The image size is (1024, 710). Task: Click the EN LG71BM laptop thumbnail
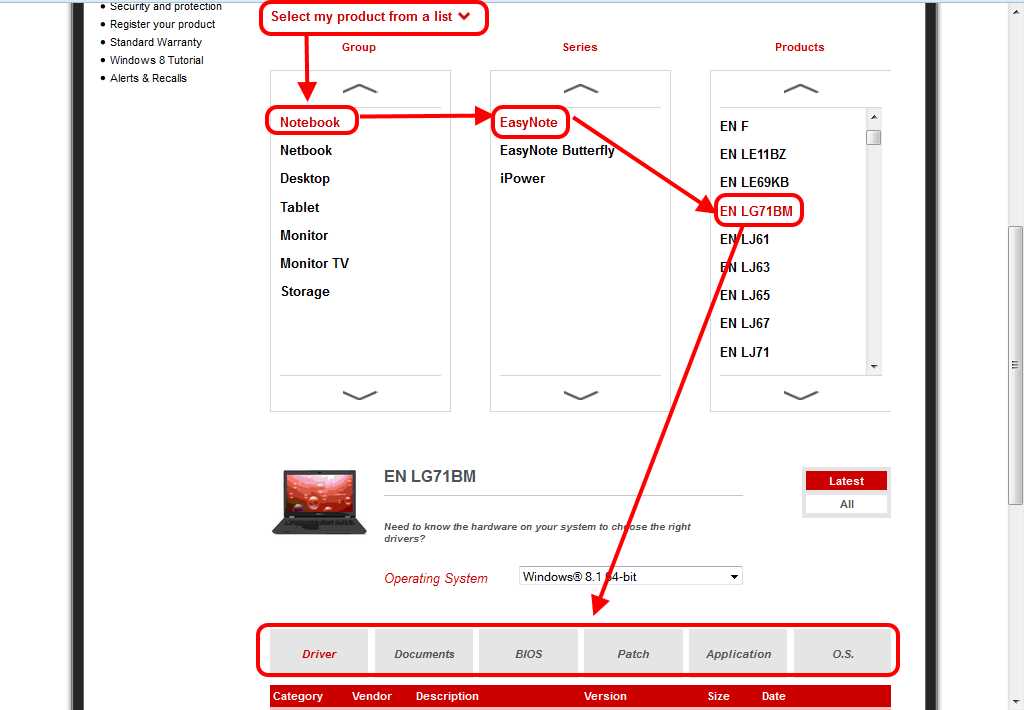[319, 502]
